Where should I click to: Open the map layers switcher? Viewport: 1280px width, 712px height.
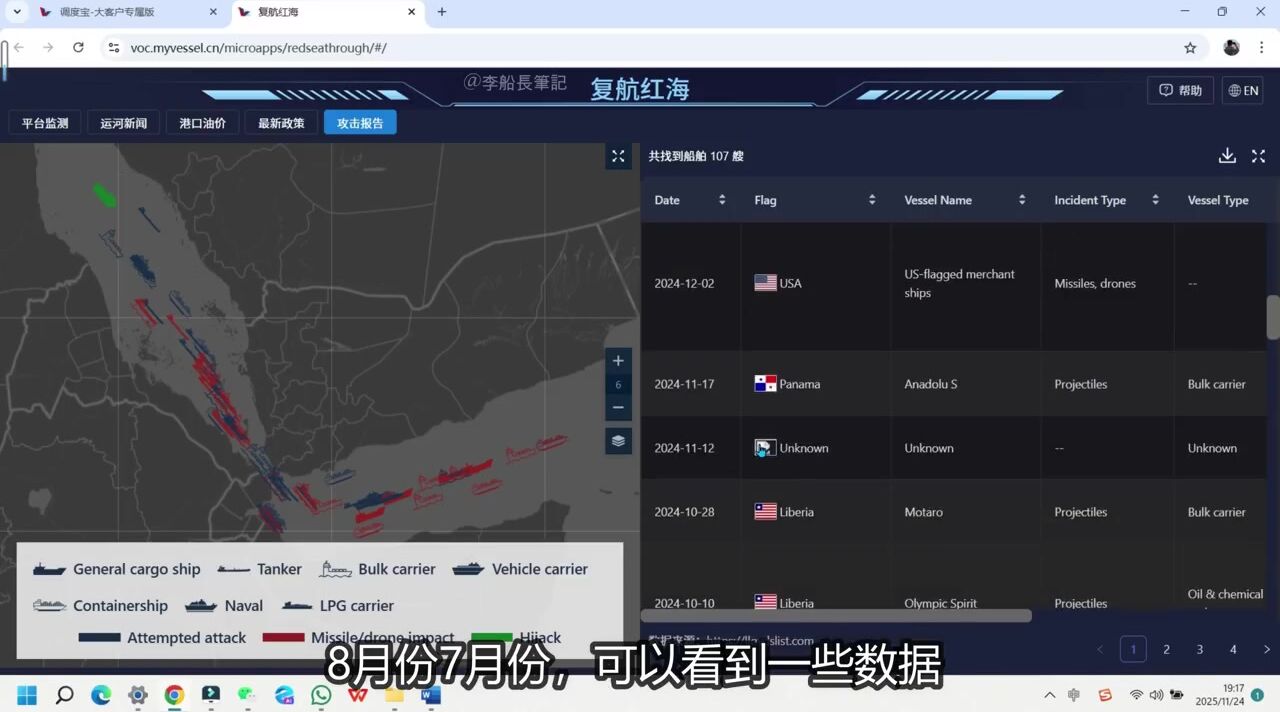(618, 441)
